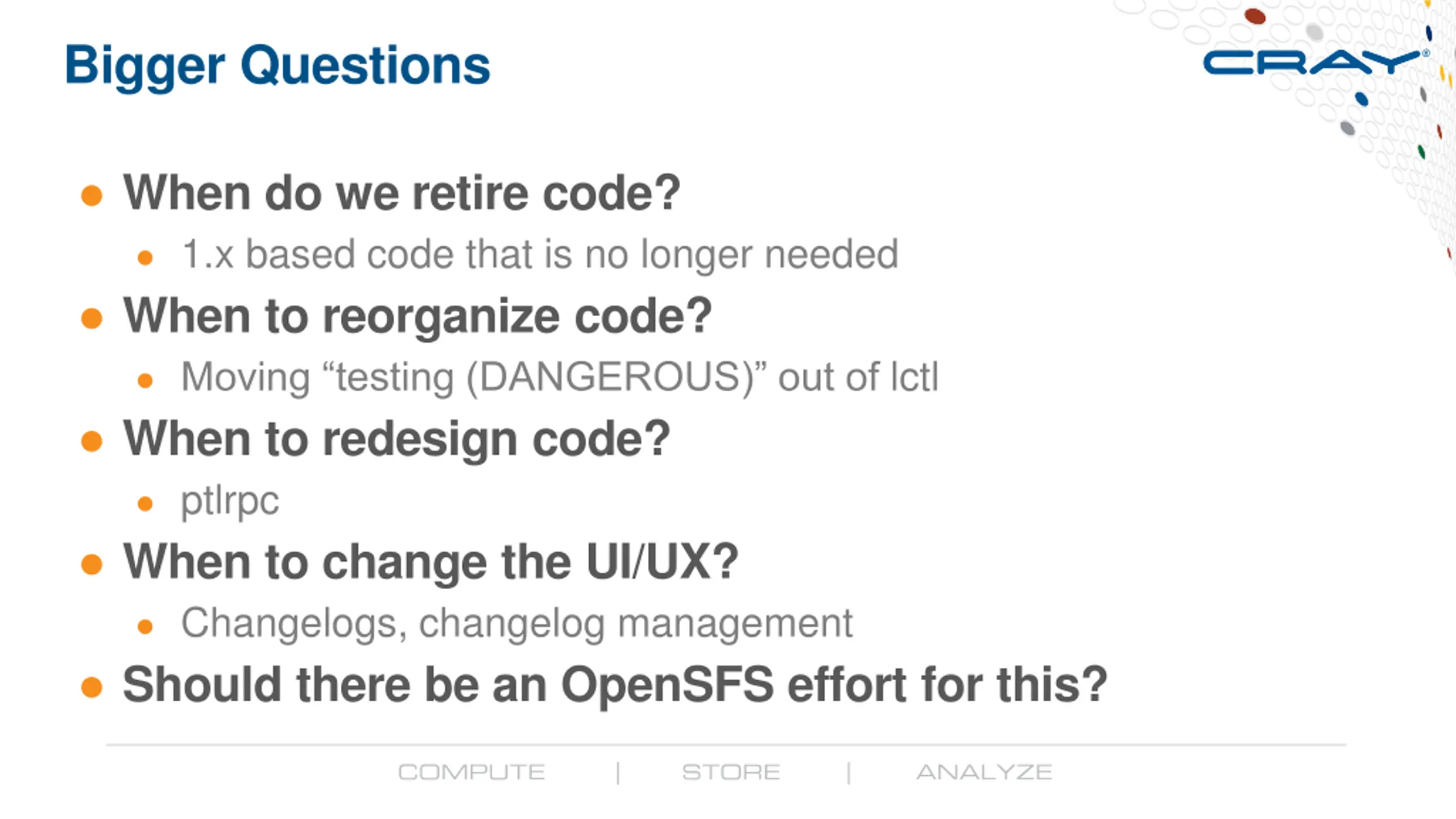The image size is (1456, 819).
Task: Click the orange bullet beside redesign code
Action: point(92,441)
